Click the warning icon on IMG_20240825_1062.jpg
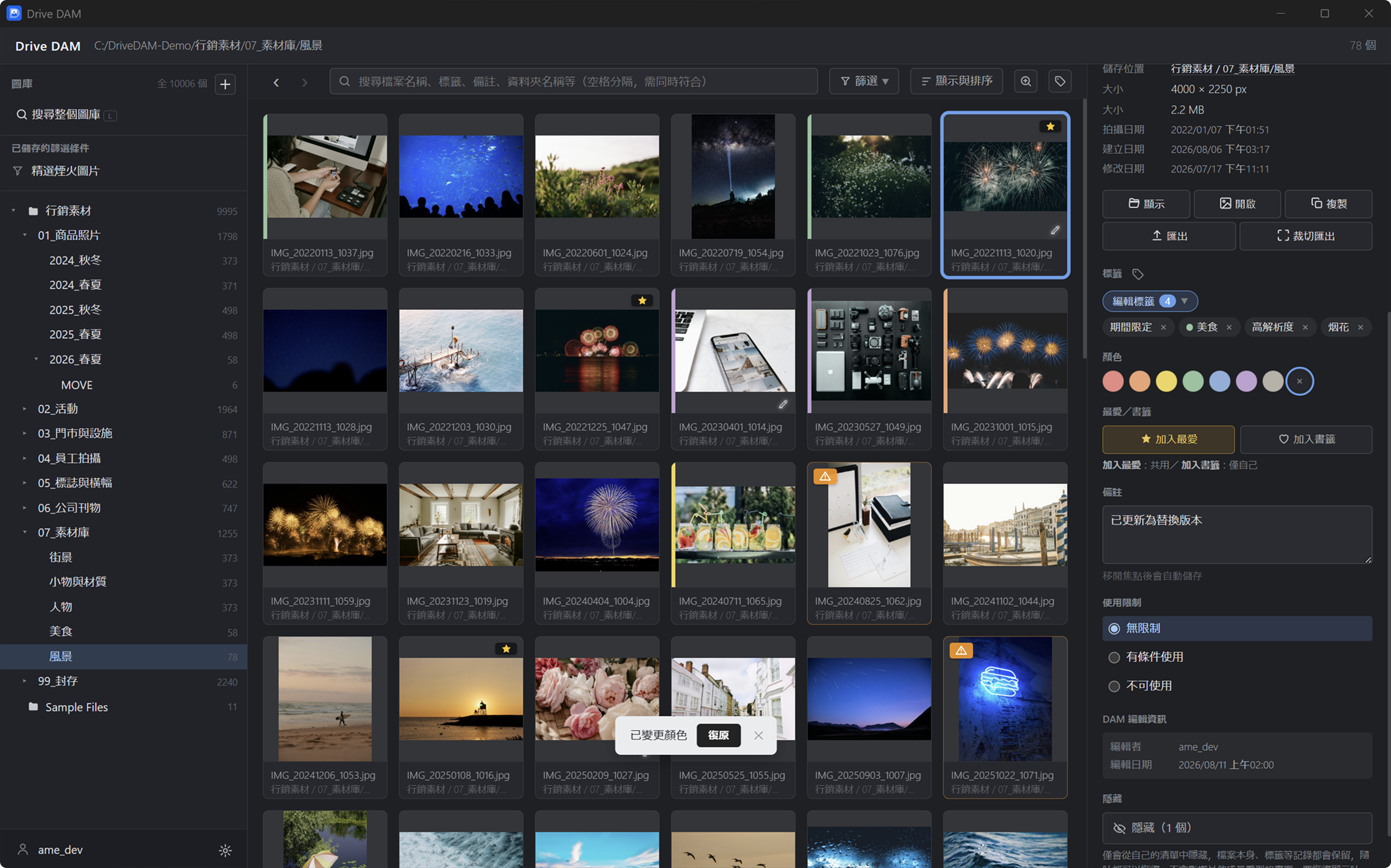The image size is (1391, 868). [825, 477]
